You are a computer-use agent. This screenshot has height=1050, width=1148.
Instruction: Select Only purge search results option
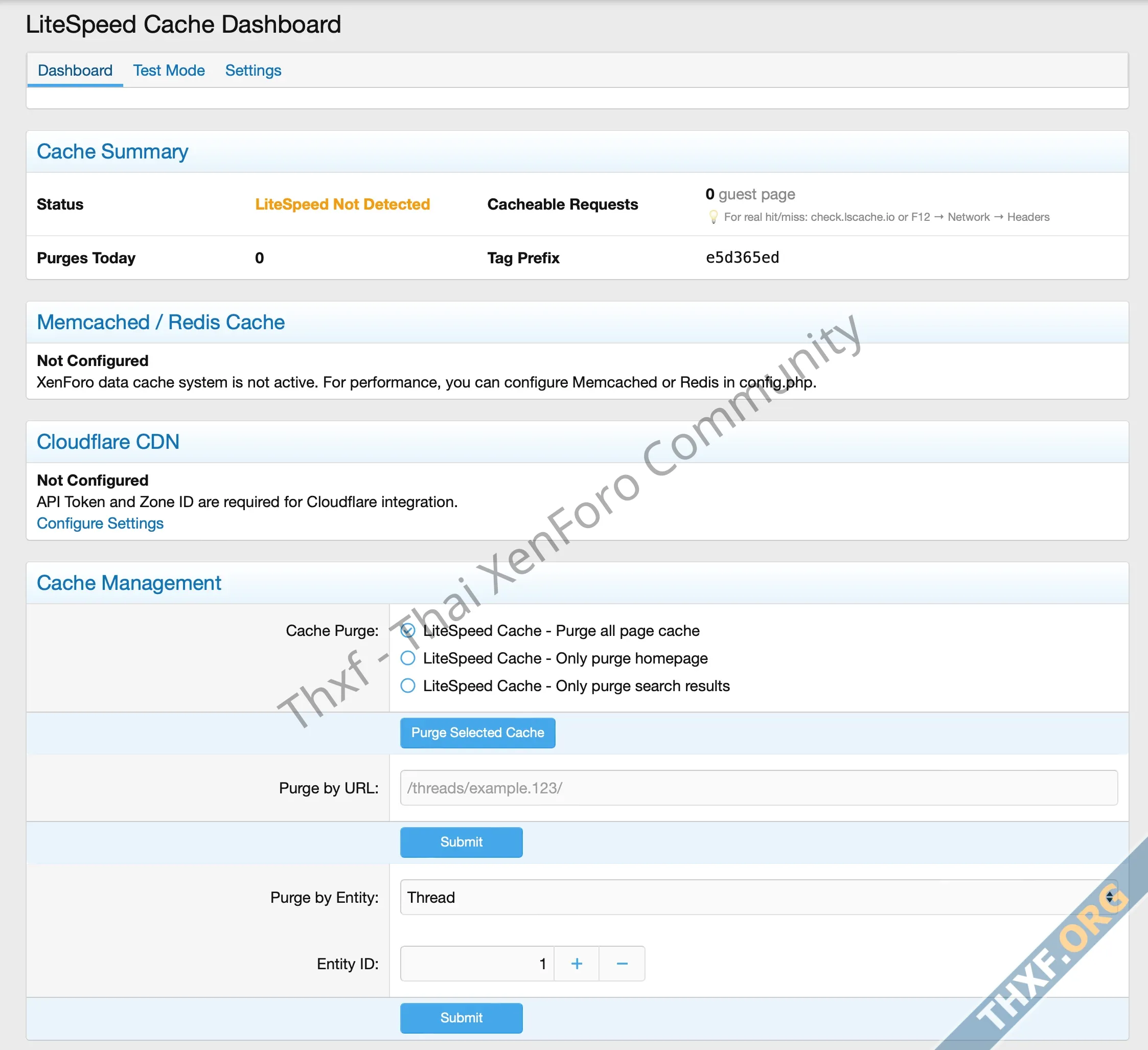pyautogui.click(x=408, y=686)
